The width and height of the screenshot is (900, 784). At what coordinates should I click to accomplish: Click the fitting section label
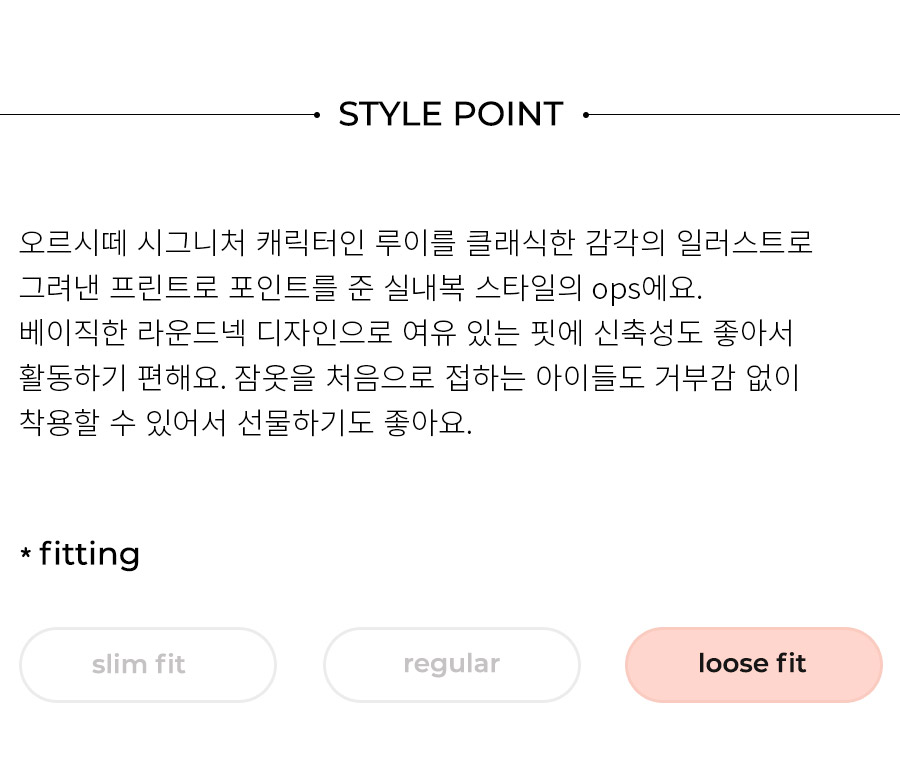pos(89,554)
